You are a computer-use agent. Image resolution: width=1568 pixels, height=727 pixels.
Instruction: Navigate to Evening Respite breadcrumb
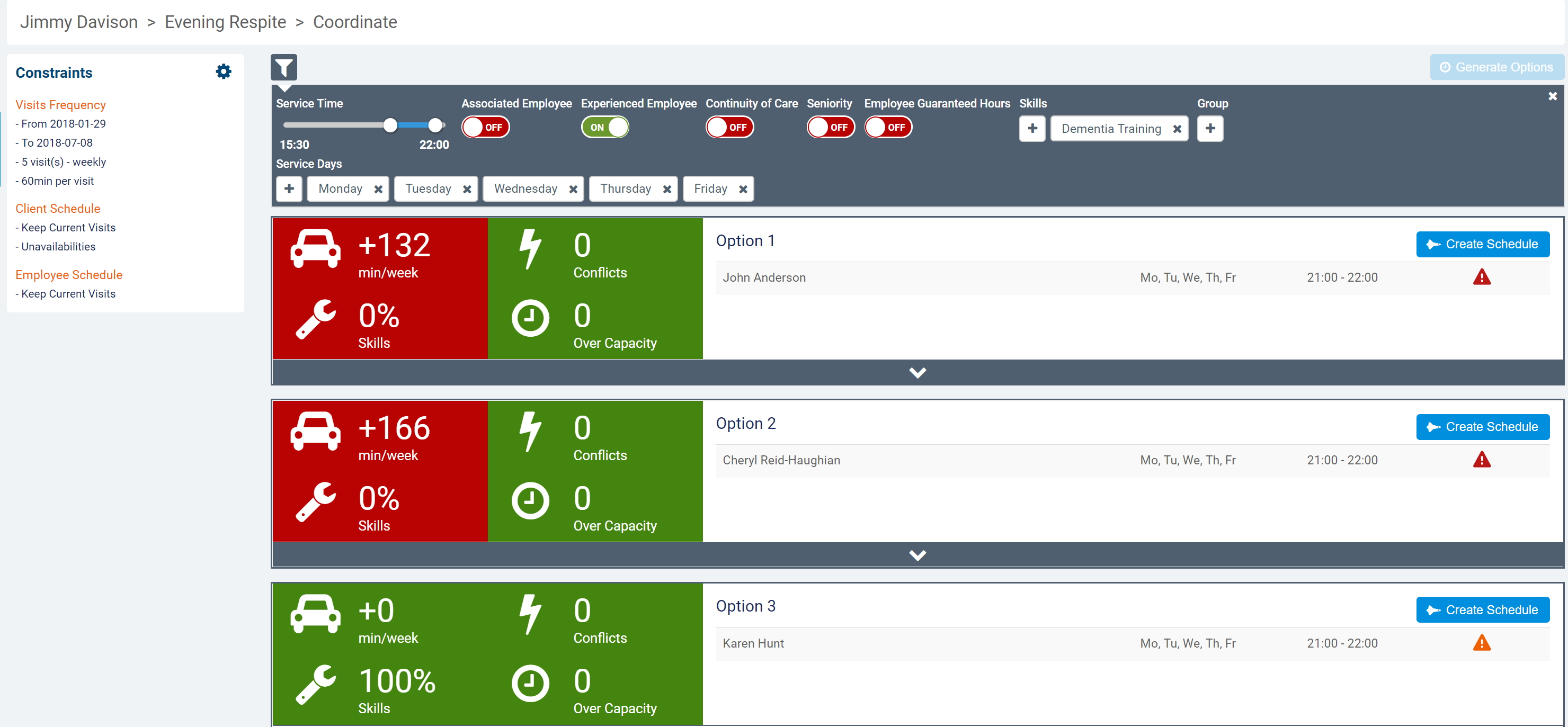225,22
